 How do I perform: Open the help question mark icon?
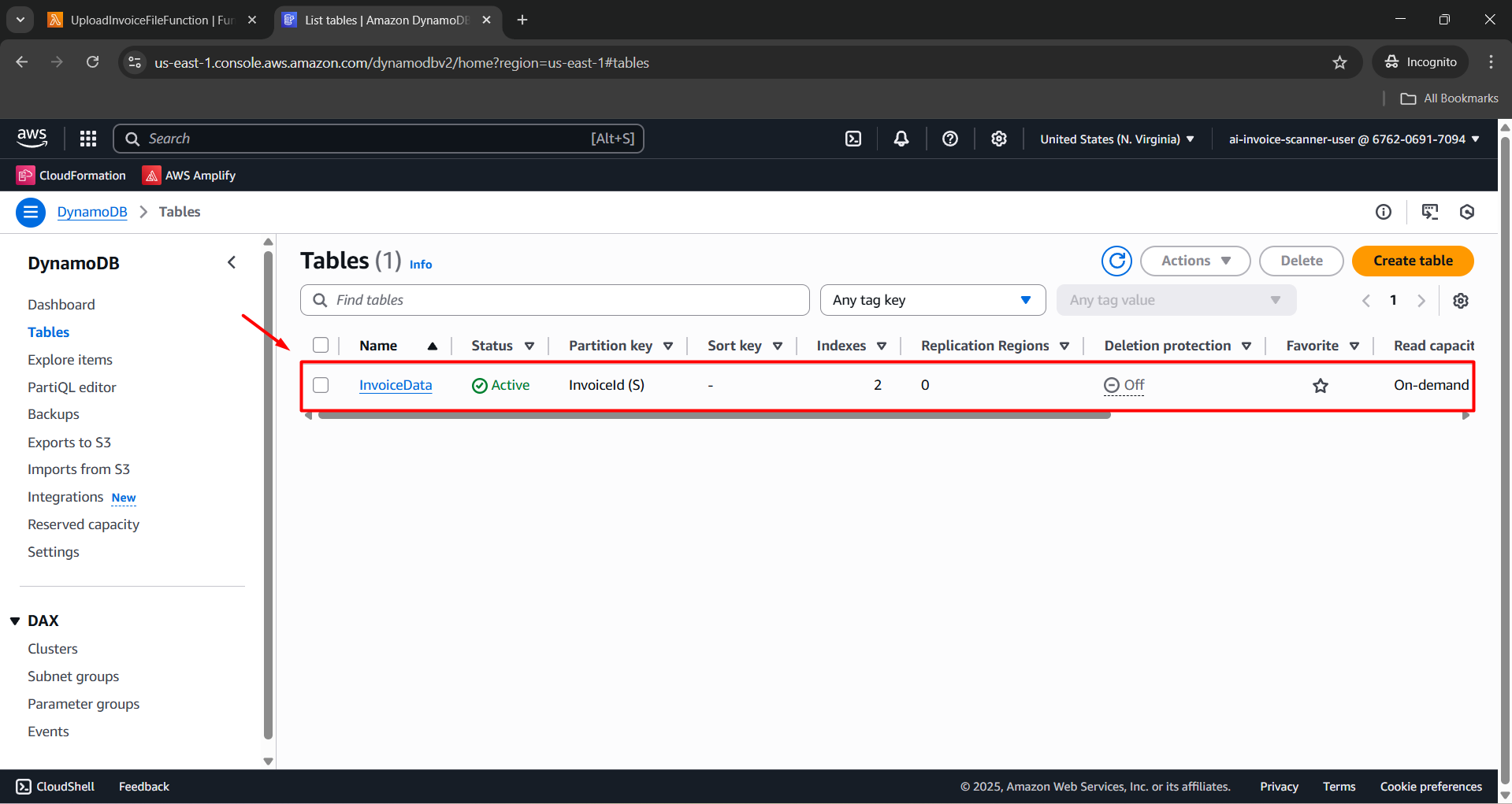[950, 139]
